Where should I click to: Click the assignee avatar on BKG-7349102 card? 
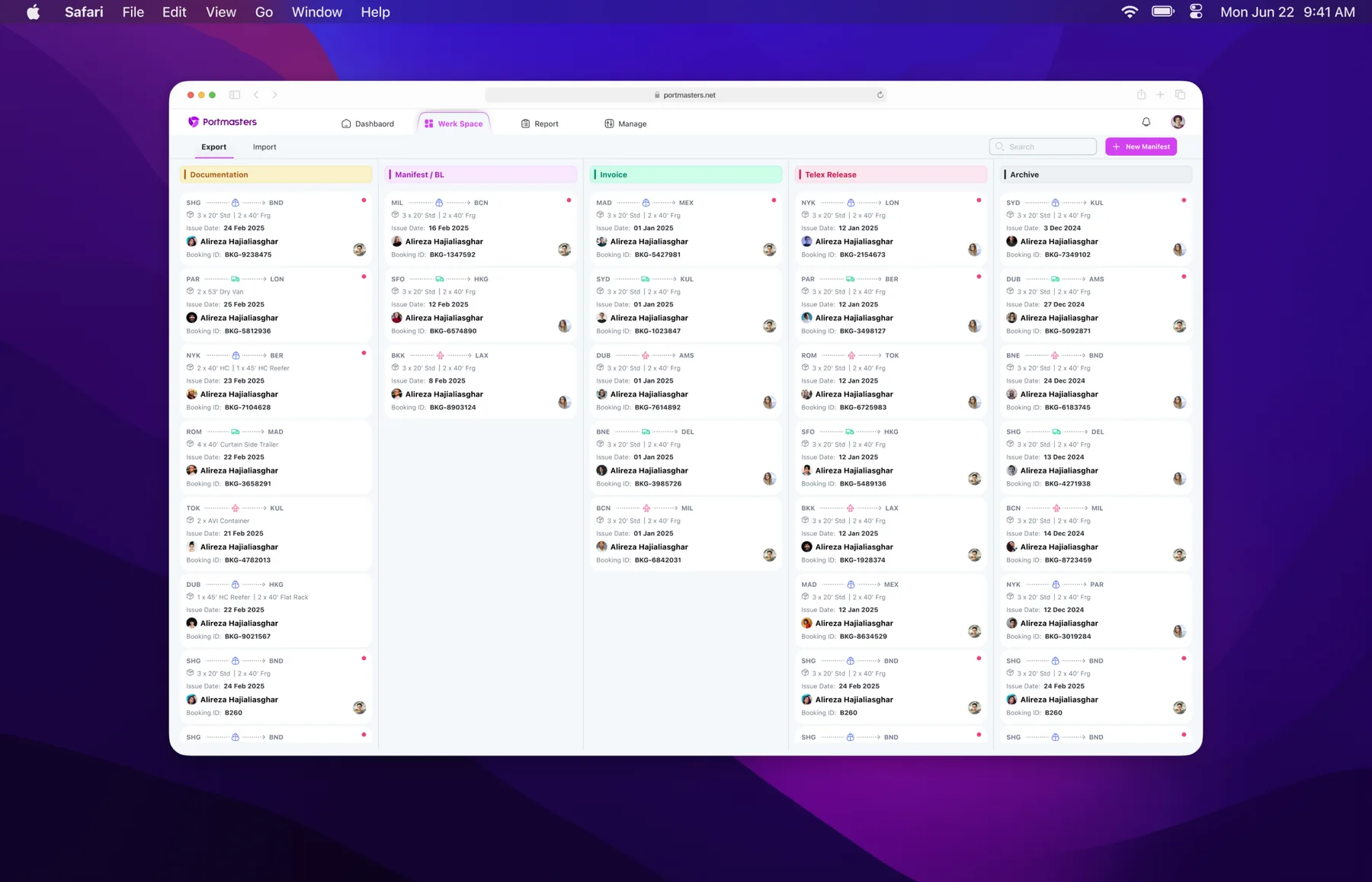pos(1179,249)
